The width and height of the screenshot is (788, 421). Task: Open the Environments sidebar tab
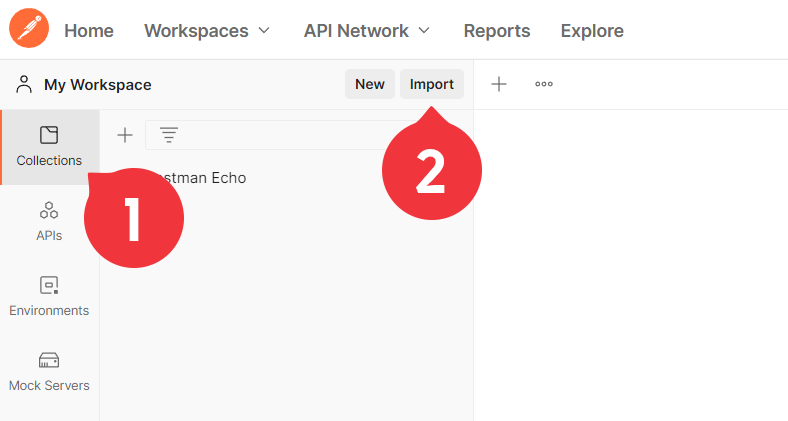click(49, 296)
